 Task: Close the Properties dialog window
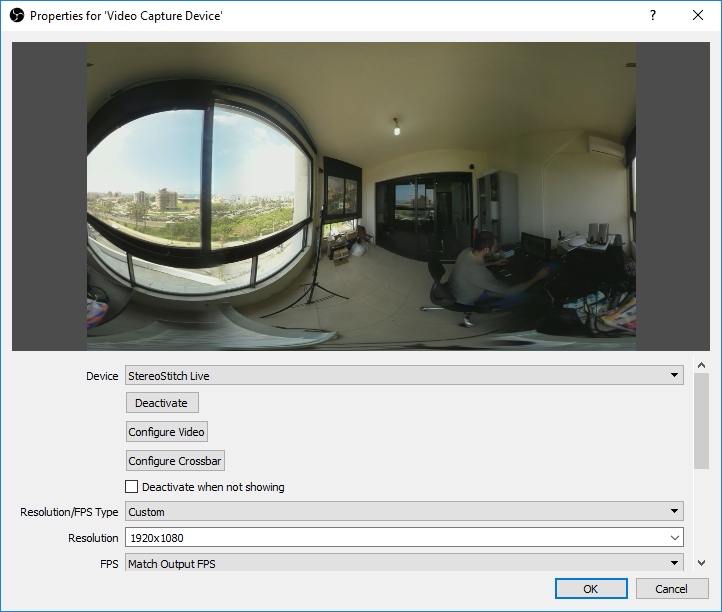(698, 15)
